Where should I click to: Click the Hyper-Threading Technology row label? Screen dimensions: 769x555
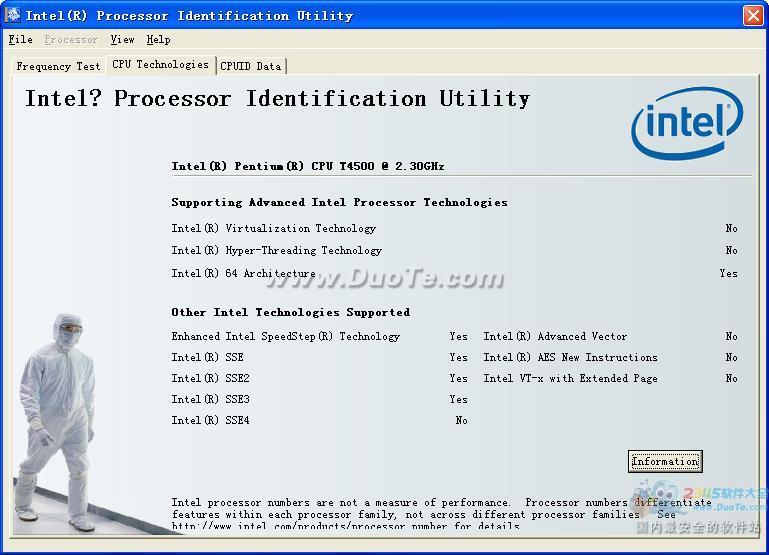(277, 251)
